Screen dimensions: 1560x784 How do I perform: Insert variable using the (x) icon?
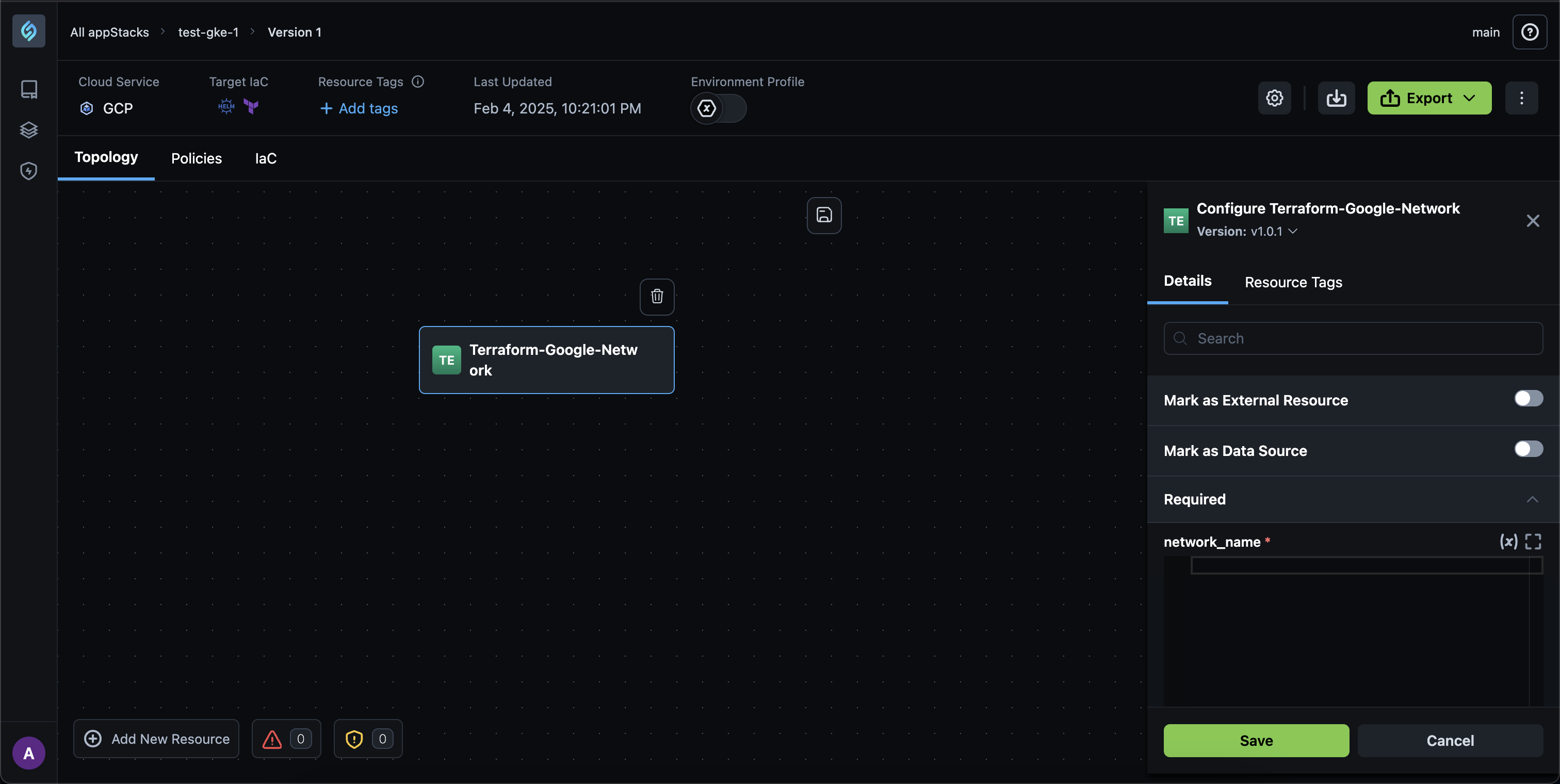(1508, 541)
